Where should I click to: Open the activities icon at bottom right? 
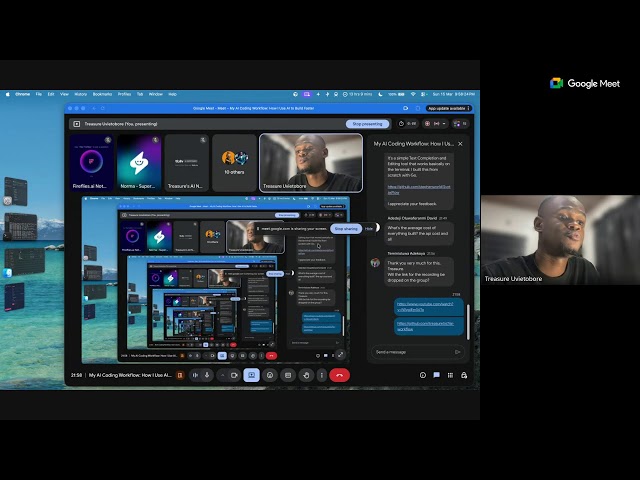point(450,375)
